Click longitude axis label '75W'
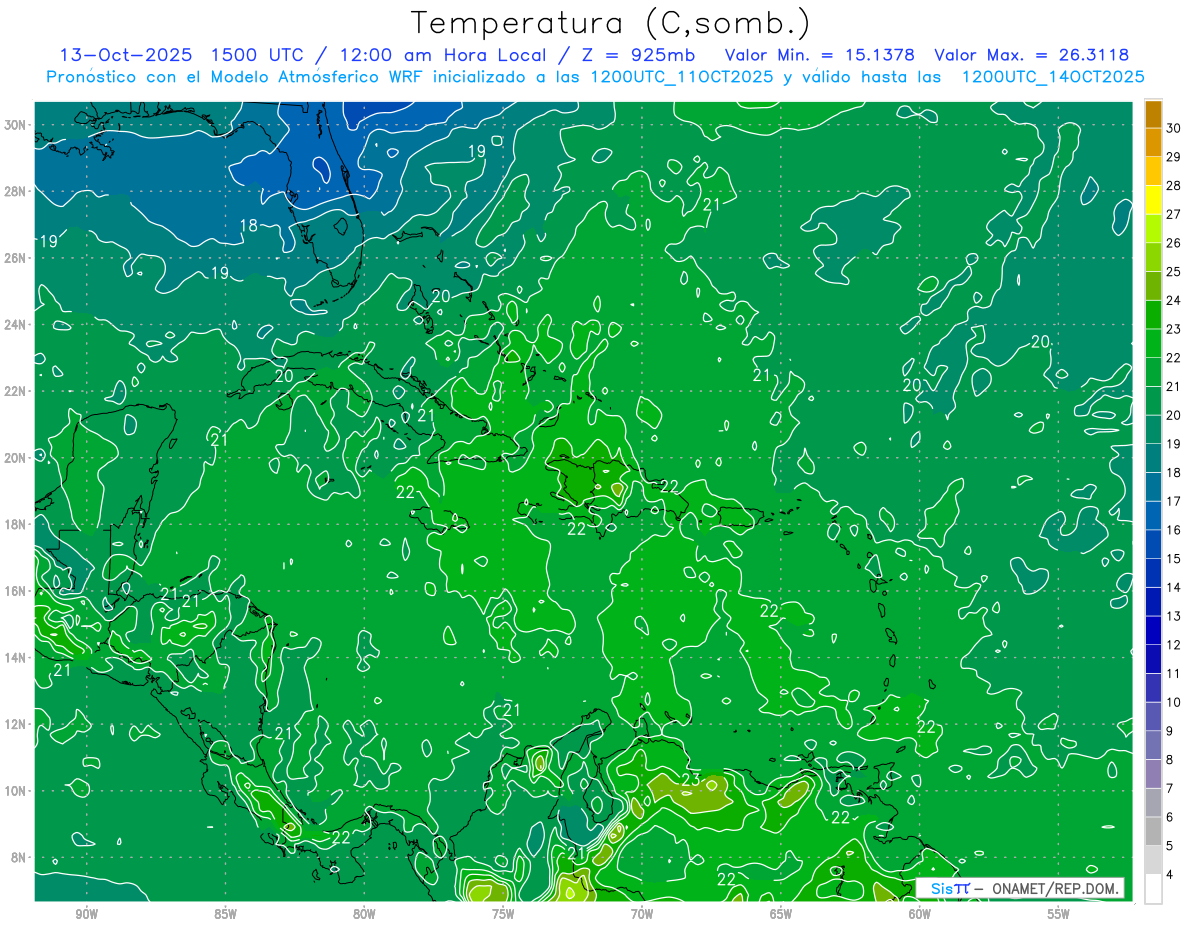The width and height of the screenshot is (1200, 927). click(503, 914)
